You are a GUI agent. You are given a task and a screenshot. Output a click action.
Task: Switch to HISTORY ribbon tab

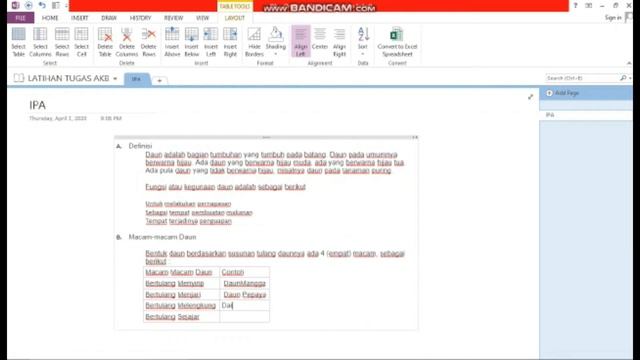[x=140, y=18]
